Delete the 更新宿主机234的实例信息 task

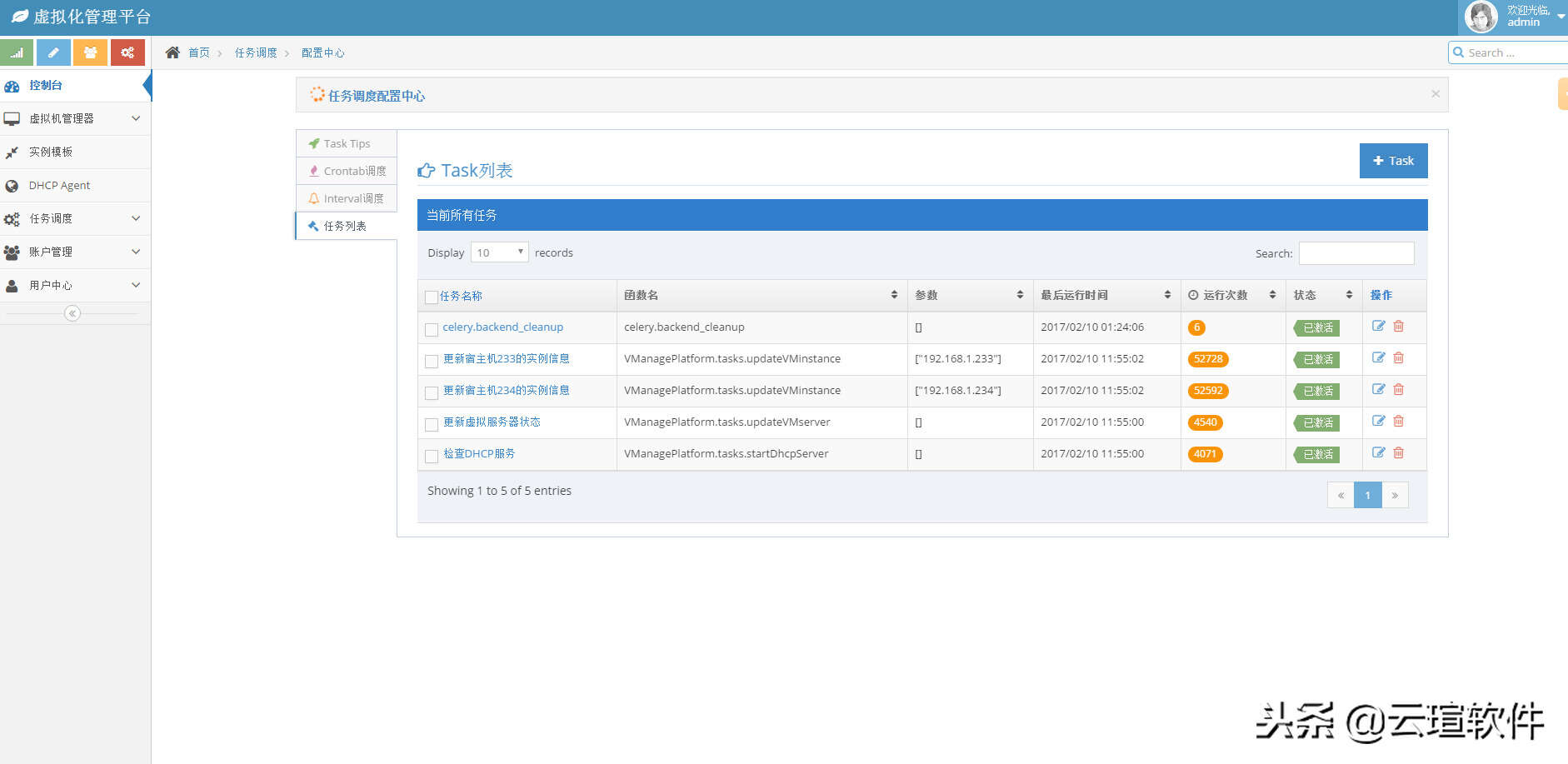click(1399, 389)
